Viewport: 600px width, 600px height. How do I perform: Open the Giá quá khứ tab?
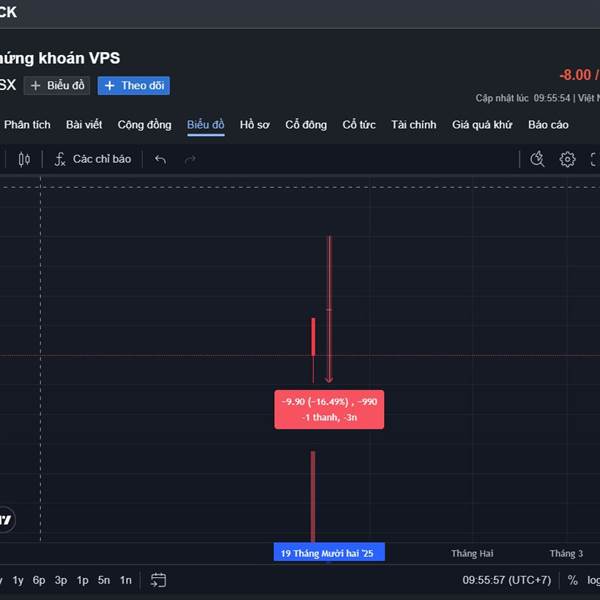pos(482,125)
